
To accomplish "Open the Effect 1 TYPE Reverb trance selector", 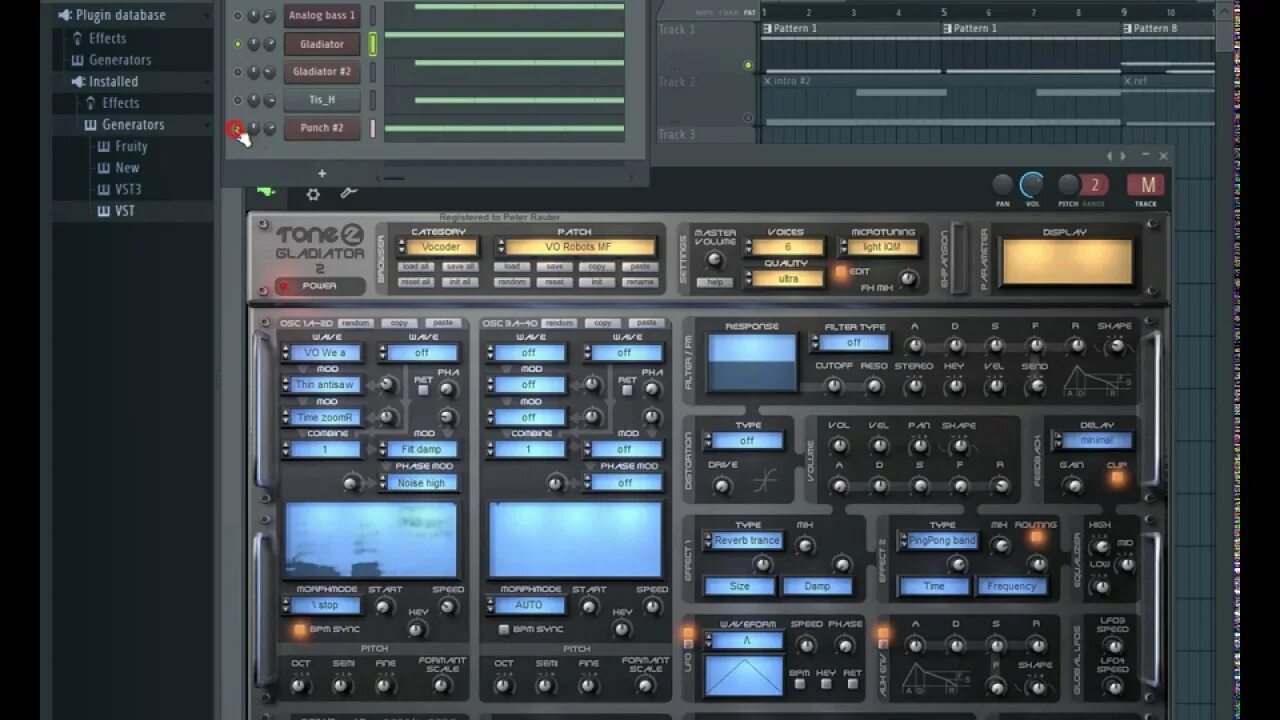I will (x=741, y=541).
